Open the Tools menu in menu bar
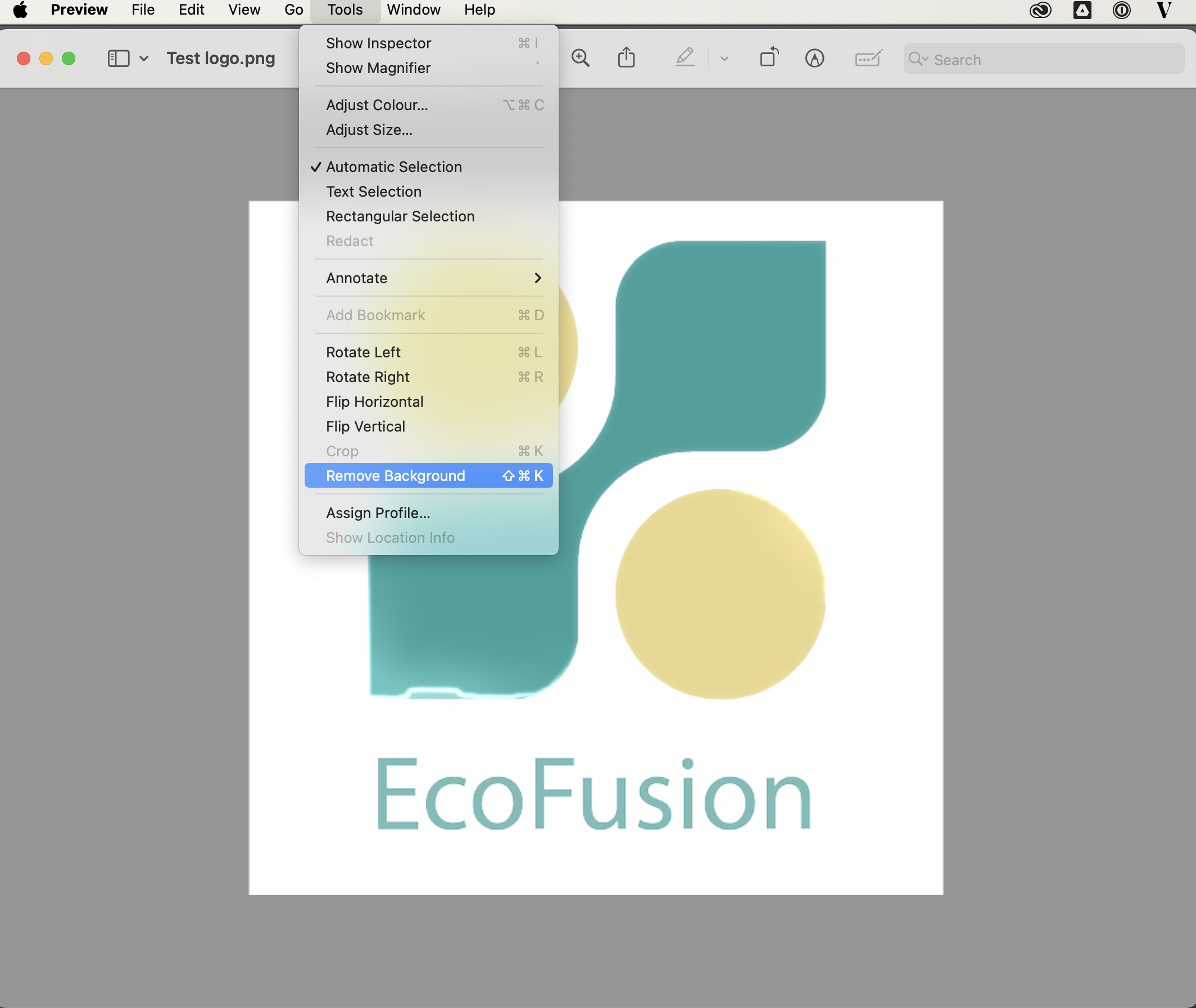1196x1008 pixels. tap(344, 10)
